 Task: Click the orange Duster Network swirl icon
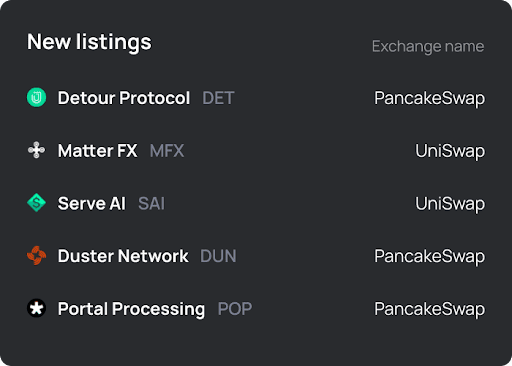coord(36,256)
